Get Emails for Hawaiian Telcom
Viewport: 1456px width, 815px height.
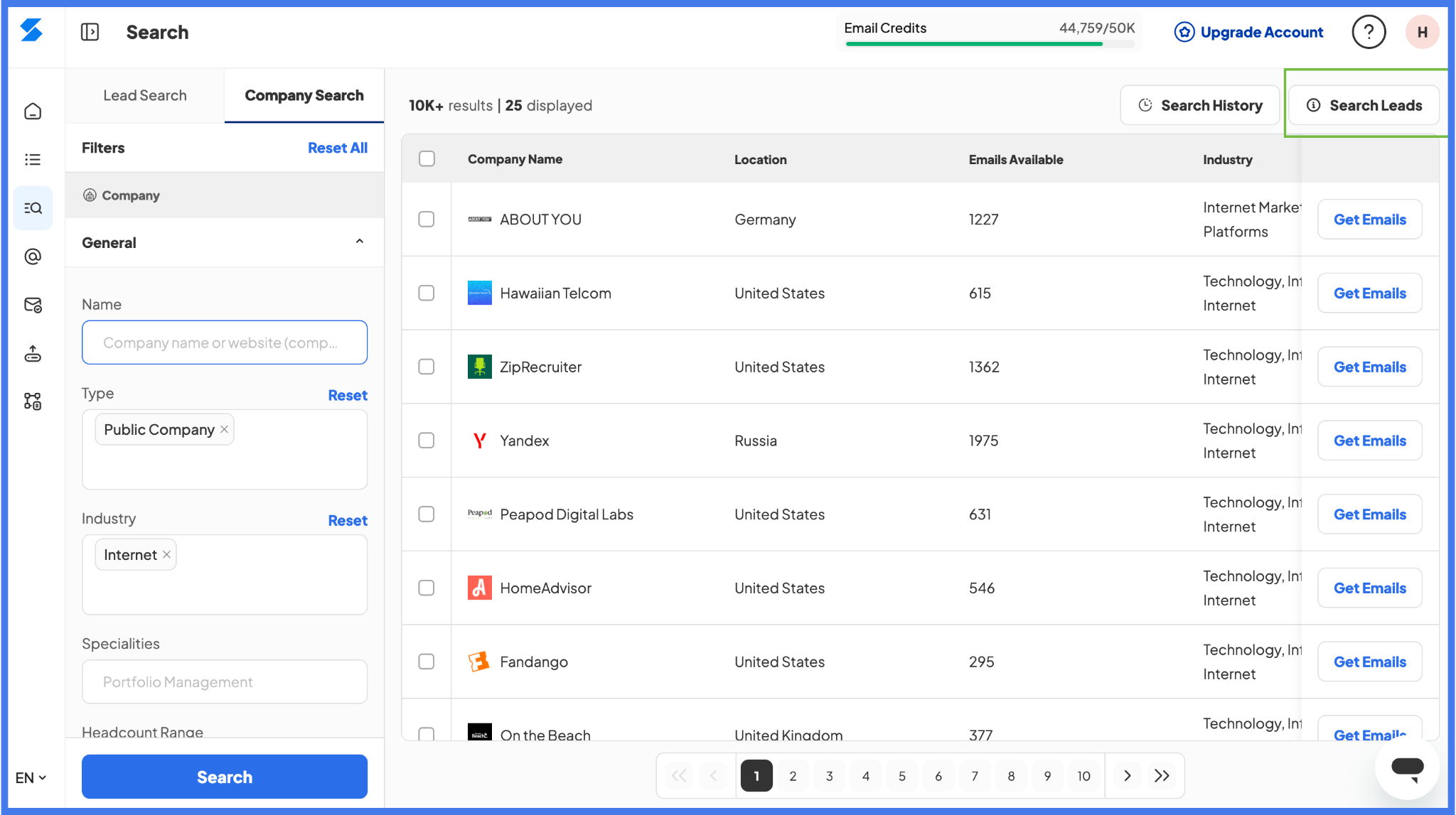[1370, 293]
